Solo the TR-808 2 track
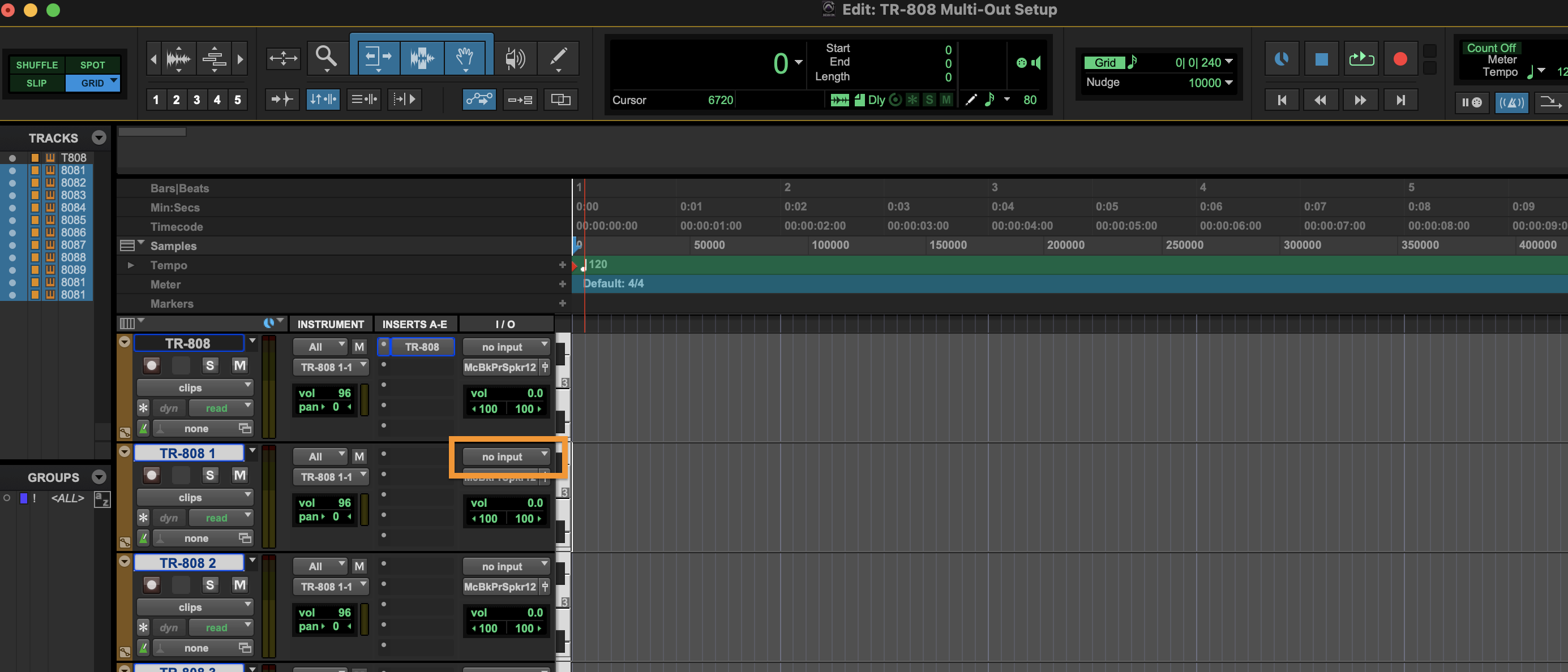 point(210,584)
